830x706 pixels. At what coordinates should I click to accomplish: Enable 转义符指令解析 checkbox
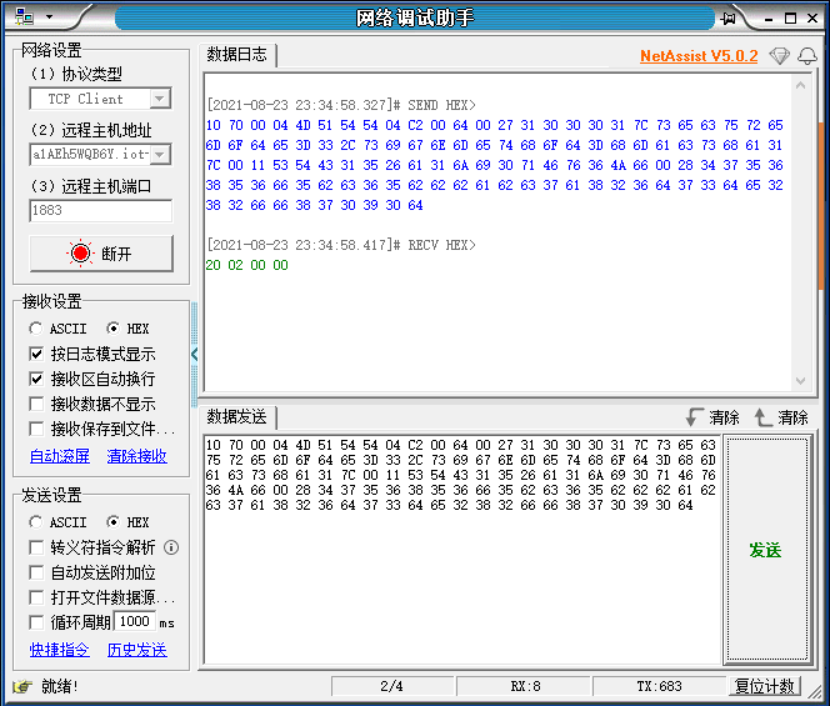pyautogui.click(x=36, y=547)
